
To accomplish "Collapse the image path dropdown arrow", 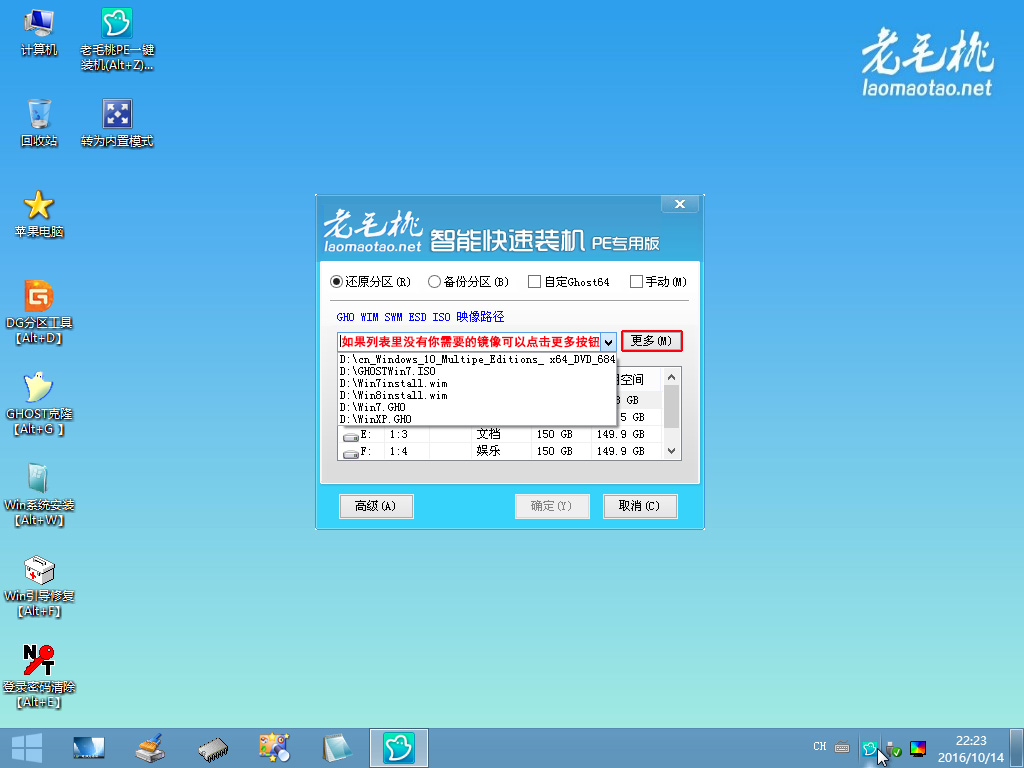I will click(x=609, y=342).
